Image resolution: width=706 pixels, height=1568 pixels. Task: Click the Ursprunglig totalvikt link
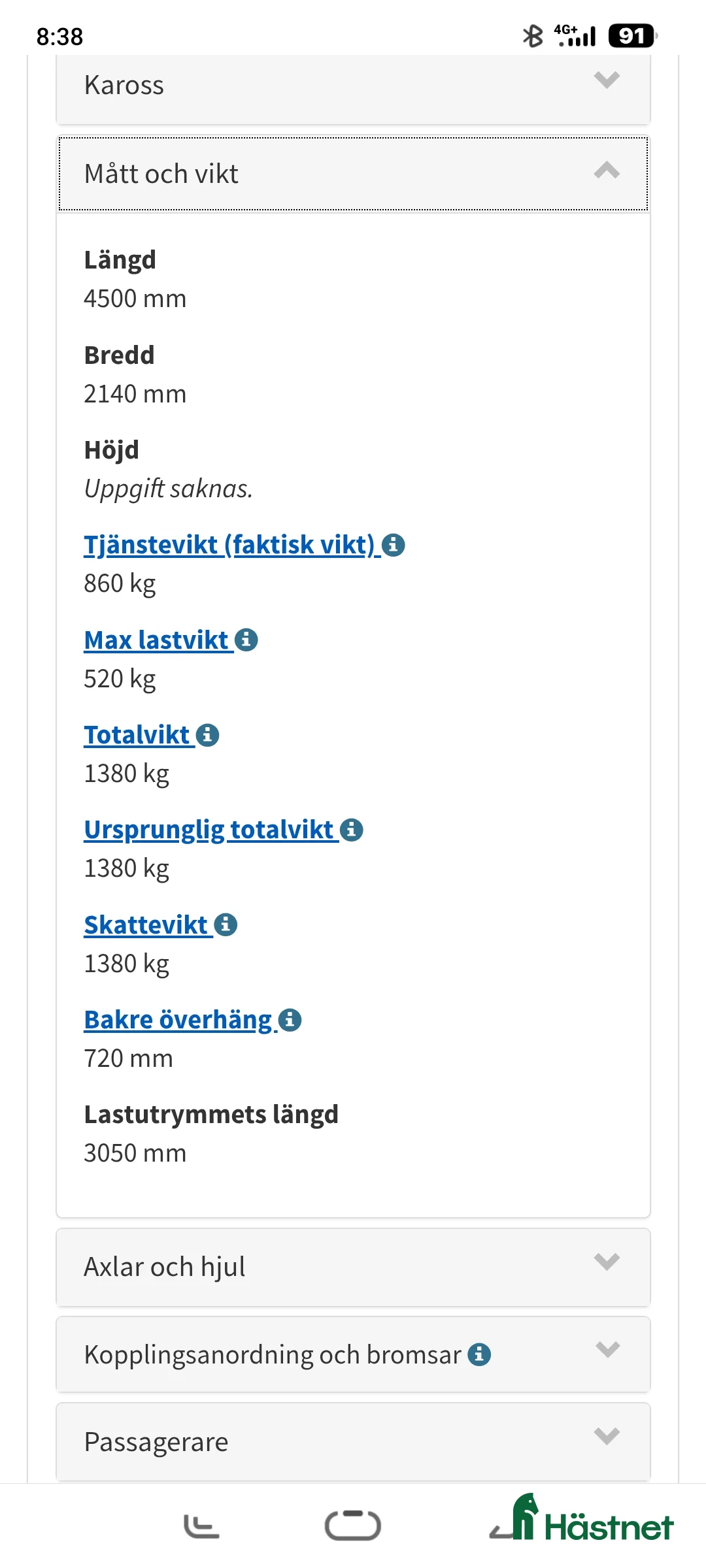(x=208, y=828)
